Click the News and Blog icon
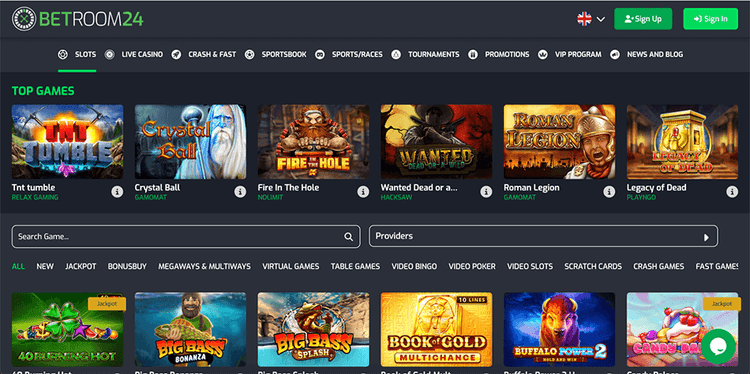The height and width of the screenshot is (374, 750). pos(615,55)
